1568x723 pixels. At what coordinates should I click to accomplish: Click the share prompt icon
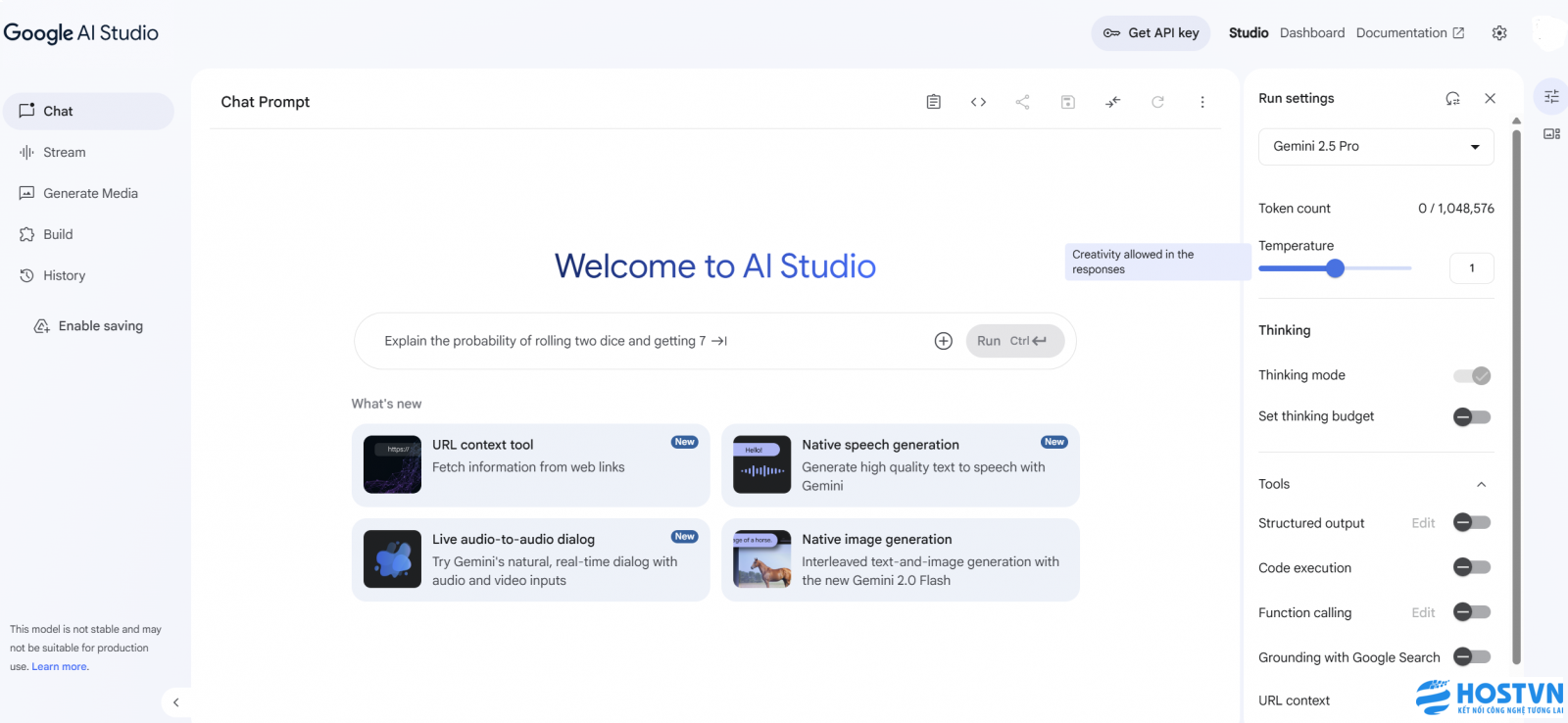[x=1022, y=102]
